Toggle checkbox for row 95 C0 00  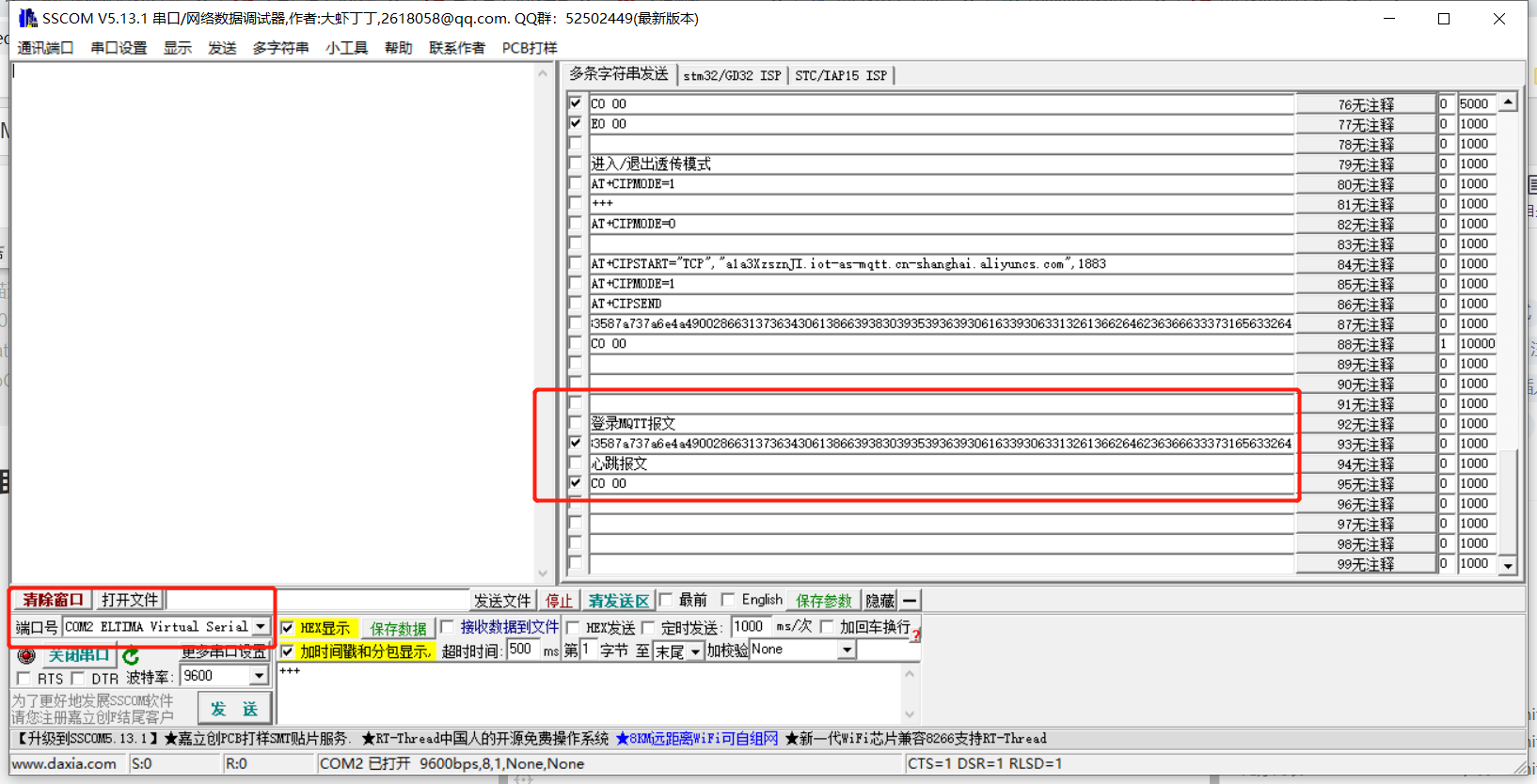click(x=576, y=483)
